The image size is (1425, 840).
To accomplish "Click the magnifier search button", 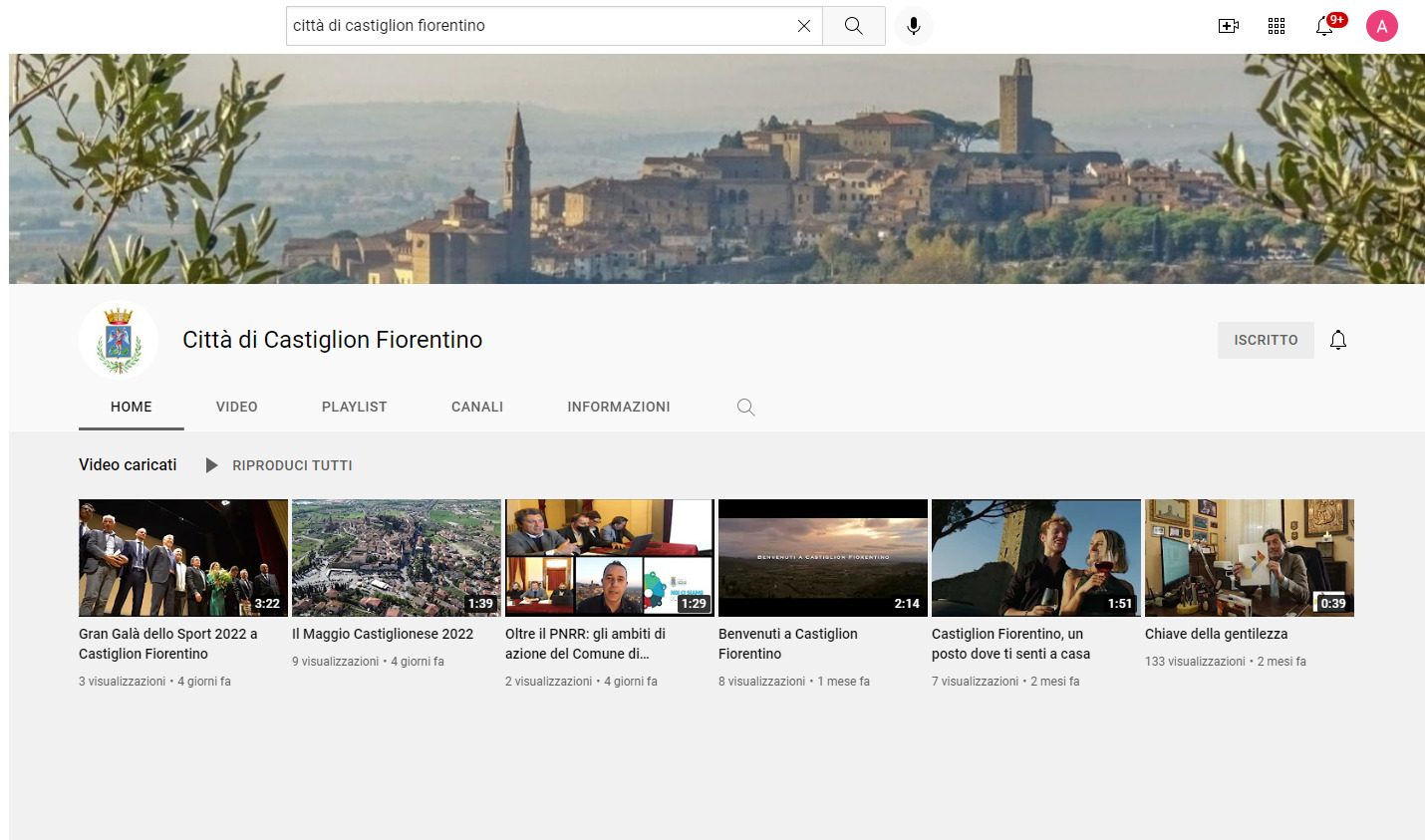I will pyautogui.click(x=854, y=26).
